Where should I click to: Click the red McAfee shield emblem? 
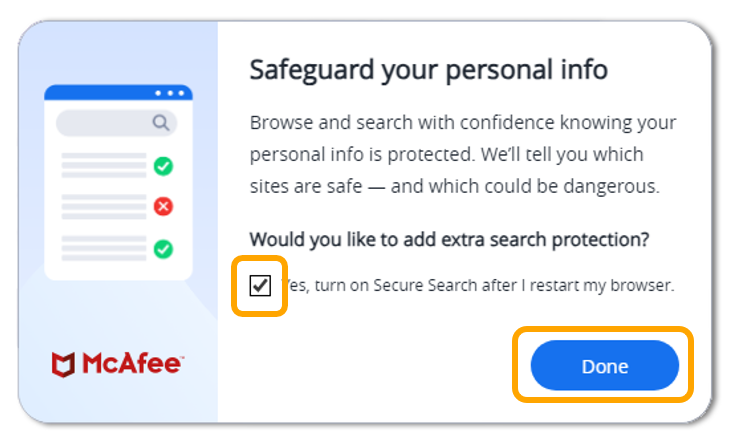(x=63, y=365)
